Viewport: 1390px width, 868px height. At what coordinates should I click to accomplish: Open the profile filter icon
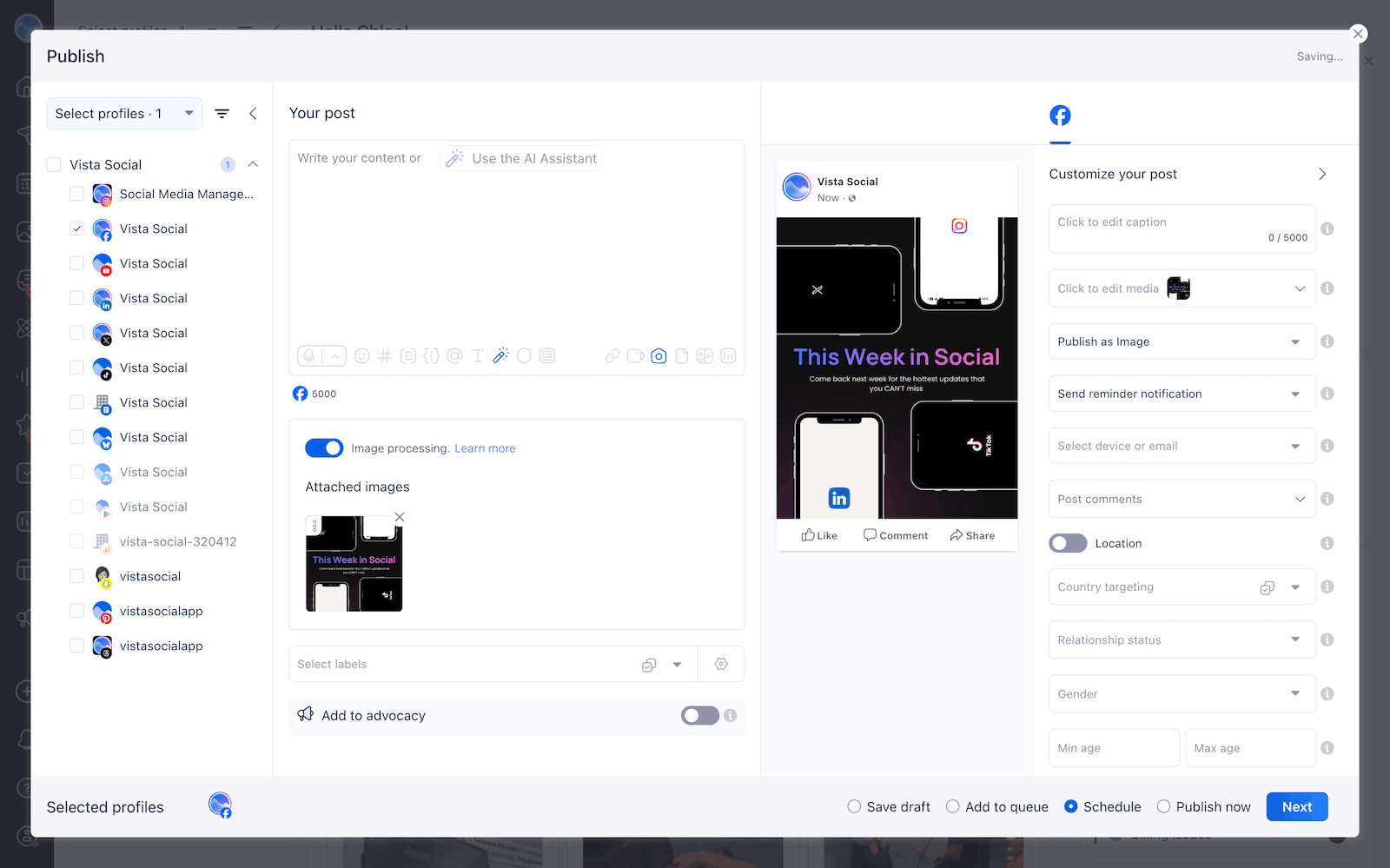[x=222, y=114]
